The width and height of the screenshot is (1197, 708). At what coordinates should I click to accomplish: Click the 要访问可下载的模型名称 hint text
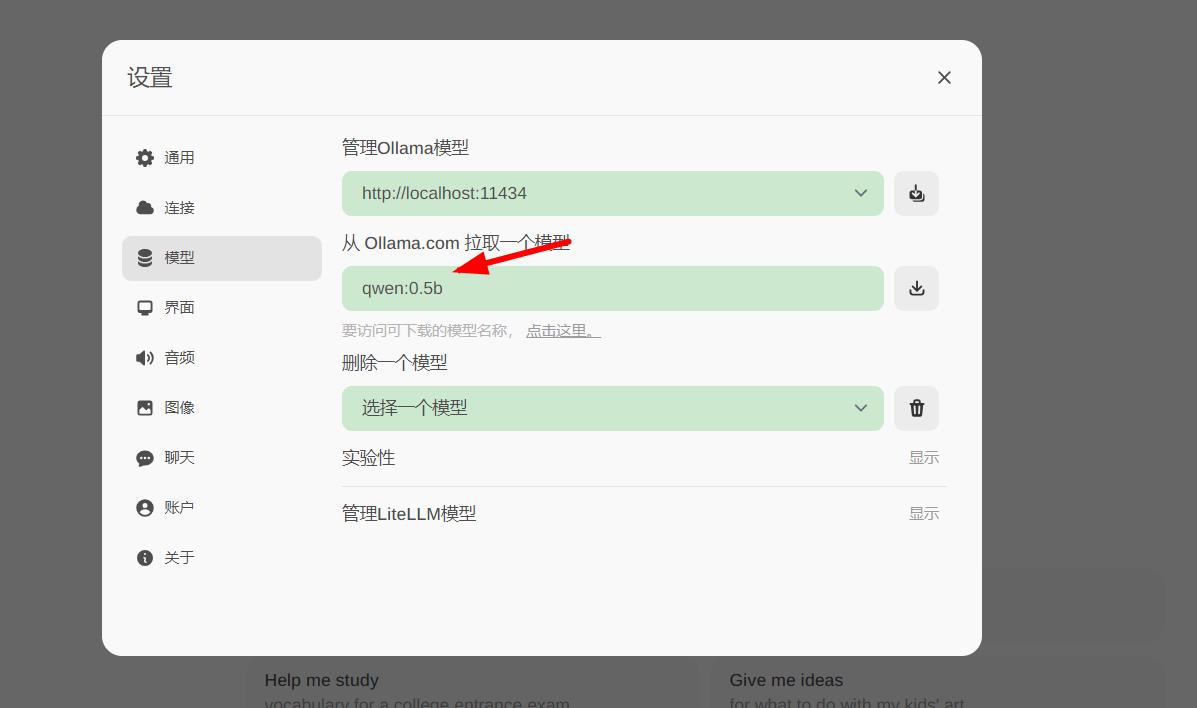pyautogui.click(x=428, y=331)
